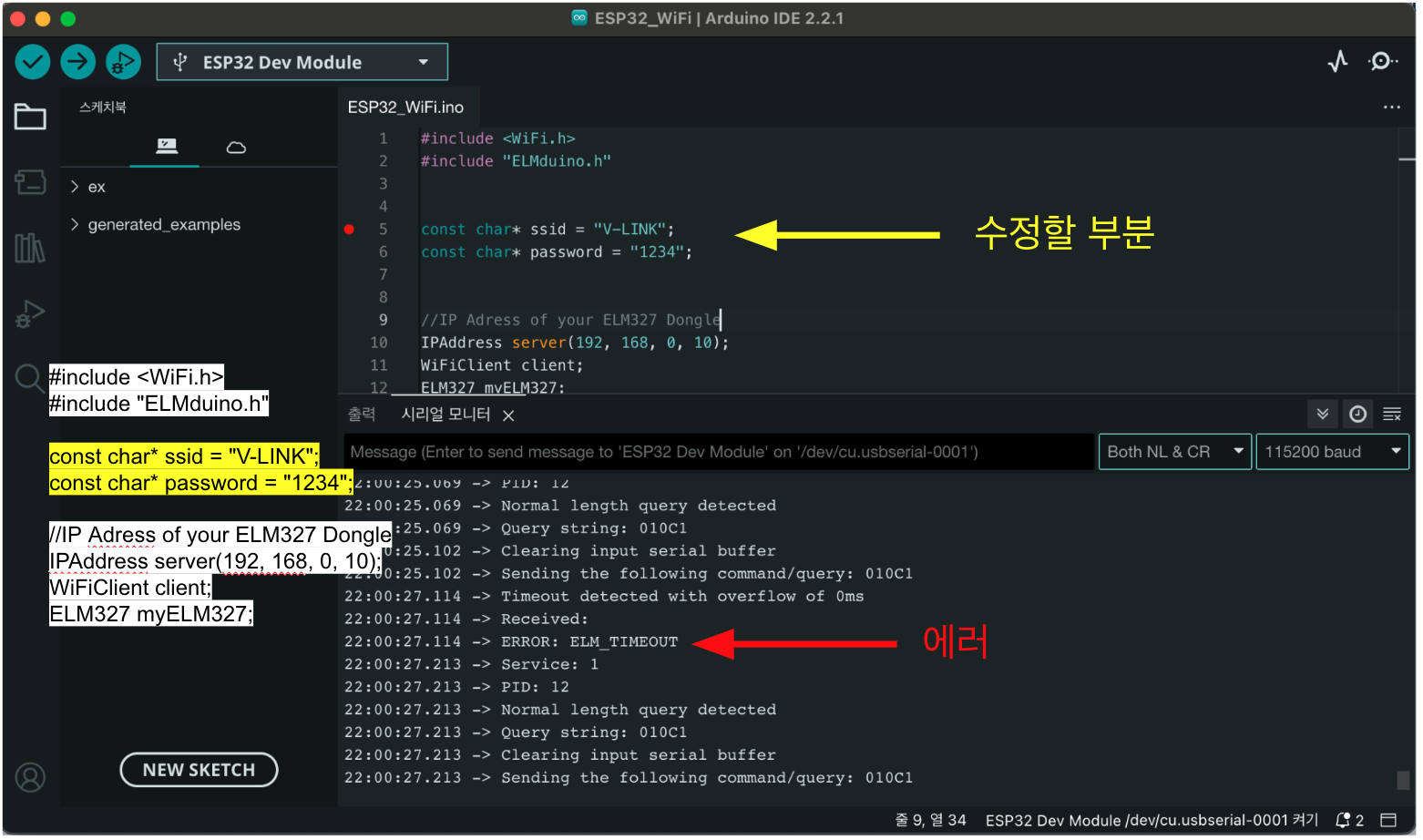Click the WiFiClient client; code line
Screen dimensions: 1423x840
tap(502, 365)
